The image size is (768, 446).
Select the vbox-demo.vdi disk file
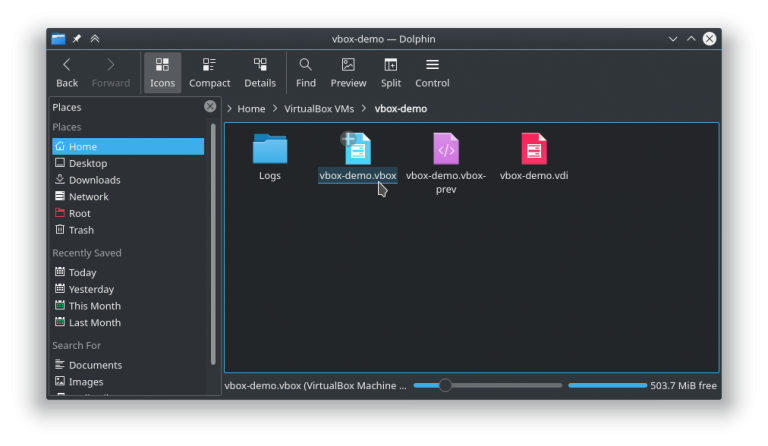[534, 150]
